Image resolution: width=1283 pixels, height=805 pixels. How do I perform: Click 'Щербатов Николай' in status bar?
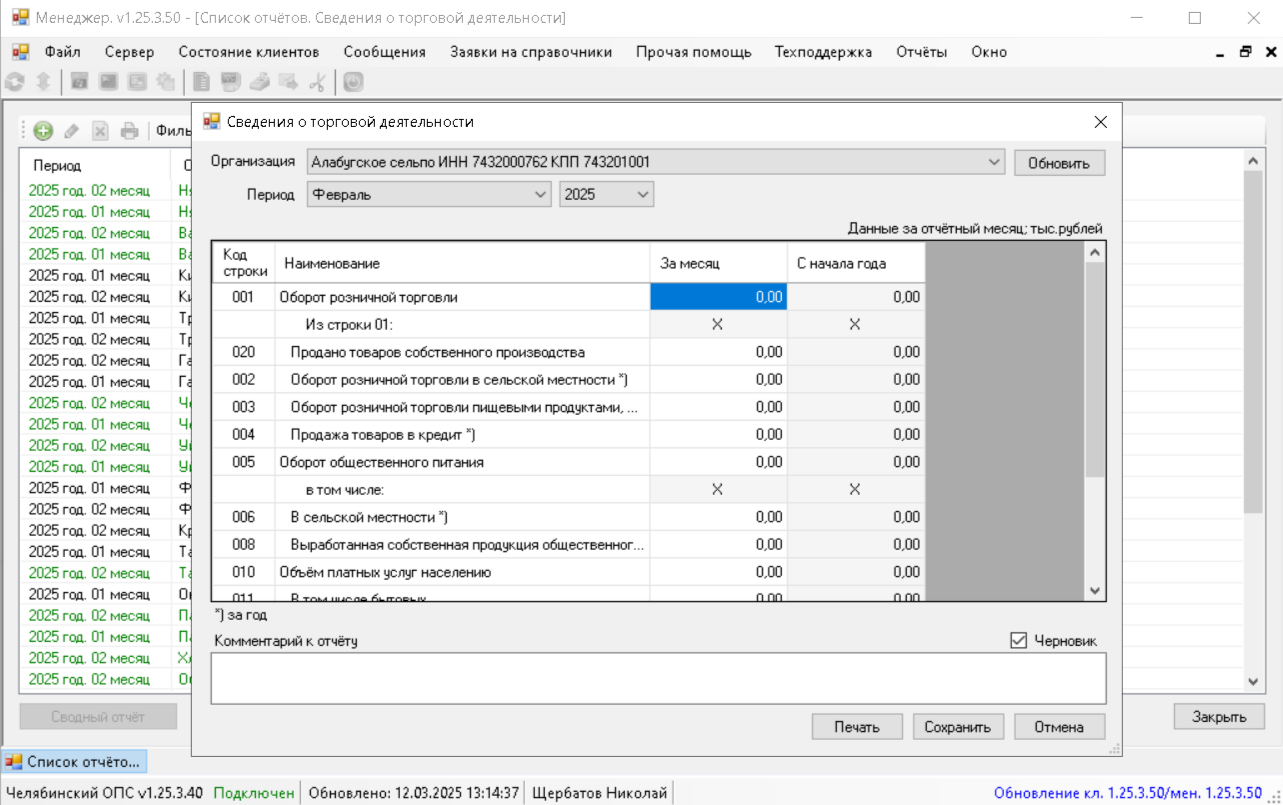(599, 793)
